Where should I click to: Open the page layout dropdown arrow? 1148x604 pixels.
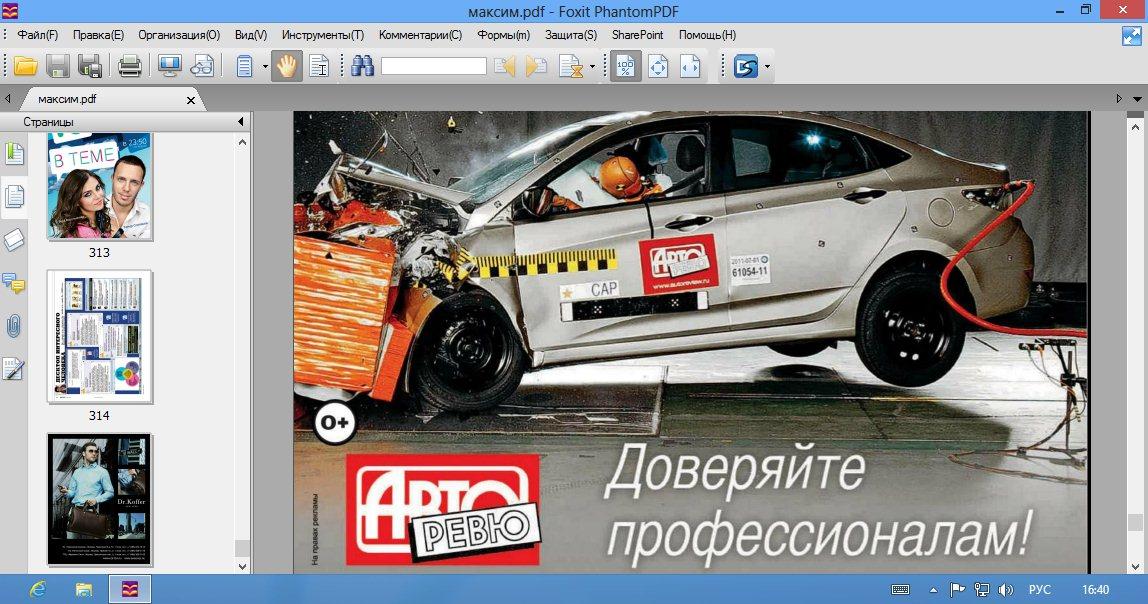pos(265,67)
